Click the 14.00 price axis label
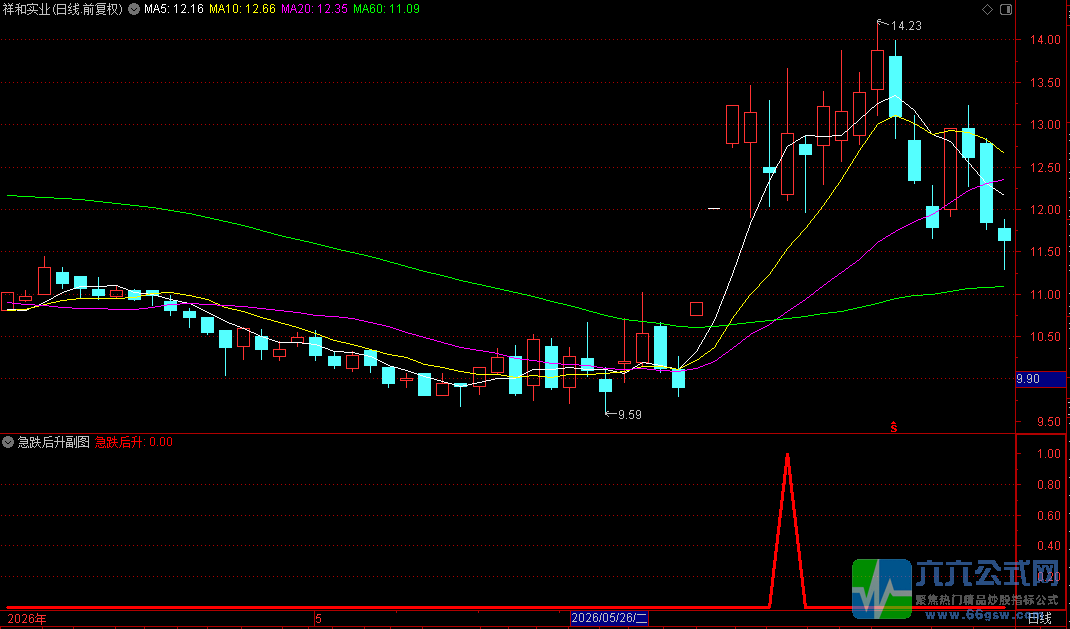Viewport: 1070px width, 629px height. 1045,40
